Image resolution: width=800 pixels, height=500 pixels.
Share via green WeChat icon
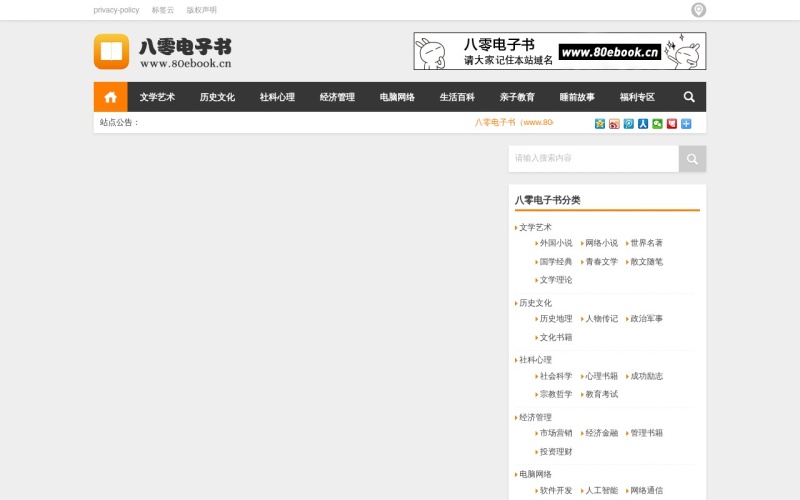coord(657,123)
